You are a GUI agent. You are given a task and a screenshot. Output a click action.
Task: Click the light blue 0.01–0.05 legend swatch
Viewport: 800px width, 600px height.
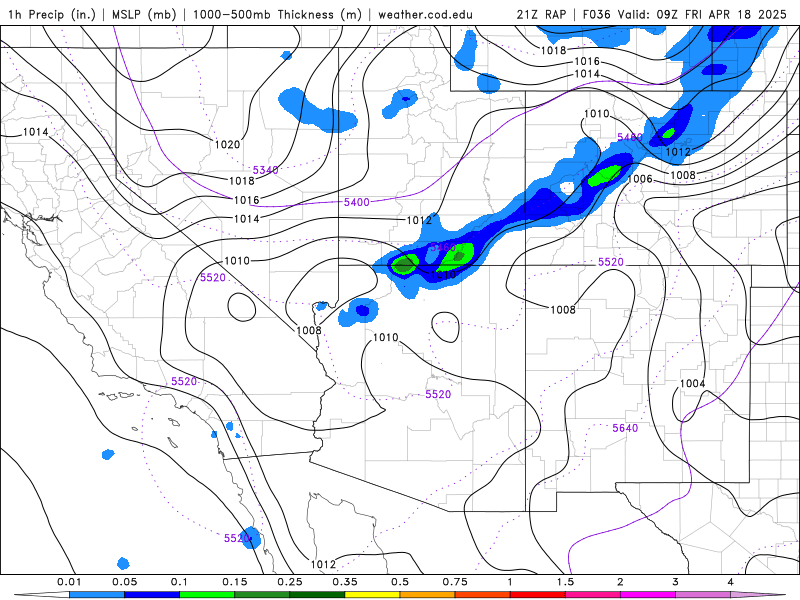tap(96, 595)
